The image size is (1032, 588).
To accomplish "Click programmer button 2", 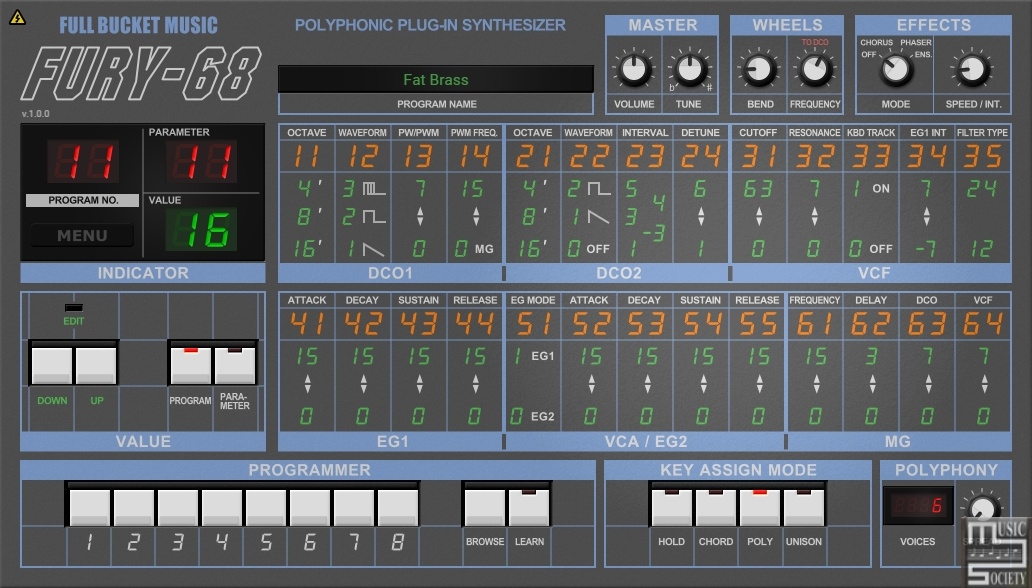I will tap(134, 507).
